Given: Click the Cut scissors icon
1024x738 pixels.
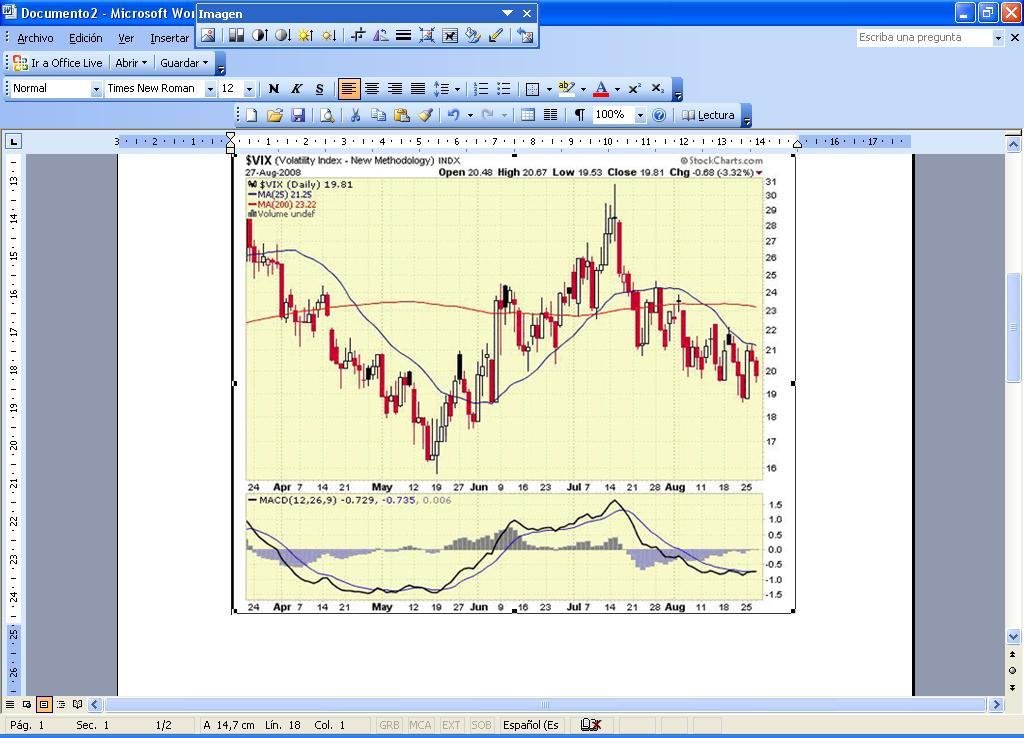Looking at the screenshot, I should 354,115.
